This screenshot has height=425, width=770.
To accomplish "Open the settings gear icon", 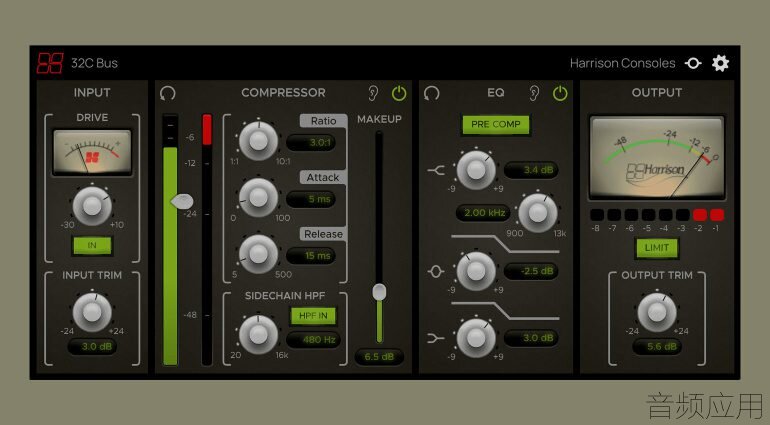I will point(720,63).
